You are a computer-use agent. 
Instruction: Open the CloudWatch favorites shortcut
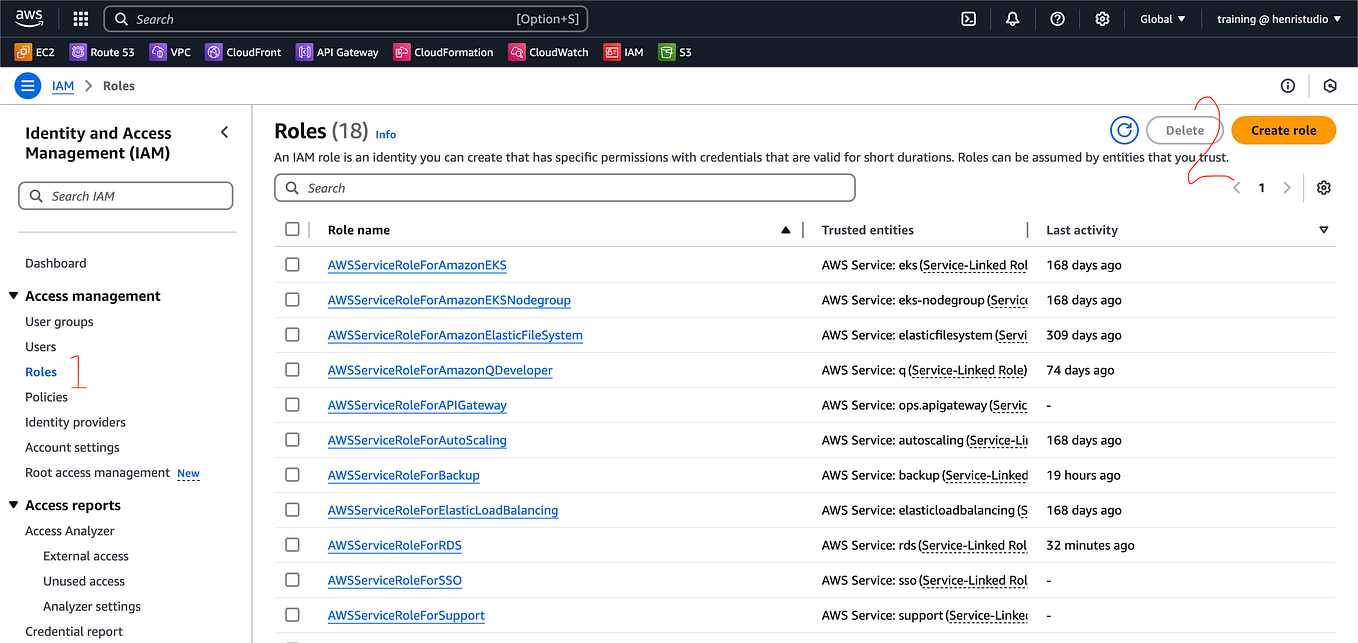tap(548, 51)
